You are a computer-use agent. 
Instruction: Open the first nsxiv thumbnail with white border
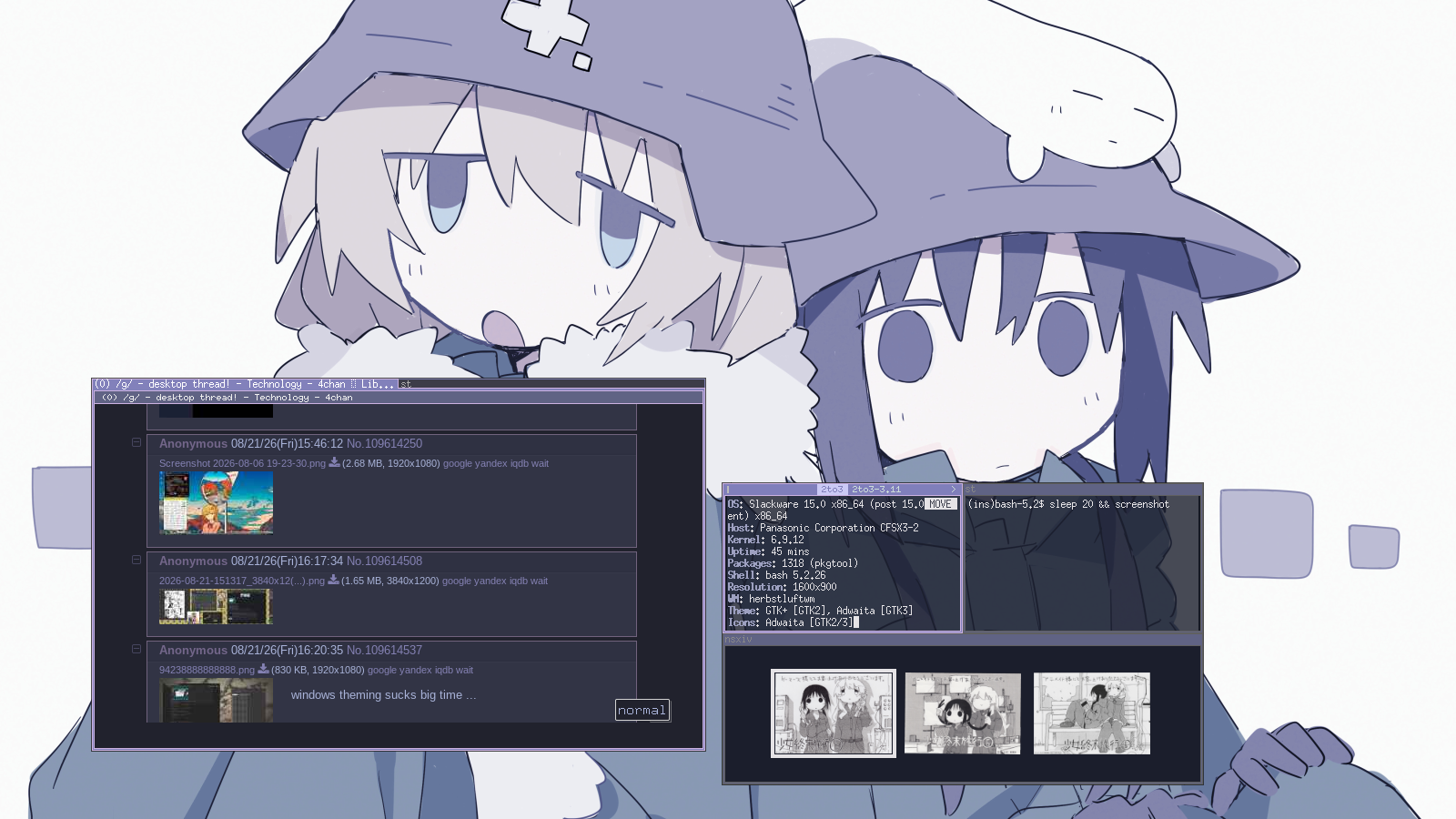click(834, 713)
